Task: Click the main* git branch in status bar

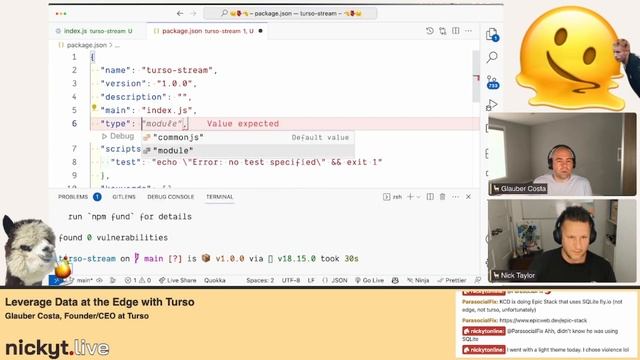Action: [x=81, y=280]
